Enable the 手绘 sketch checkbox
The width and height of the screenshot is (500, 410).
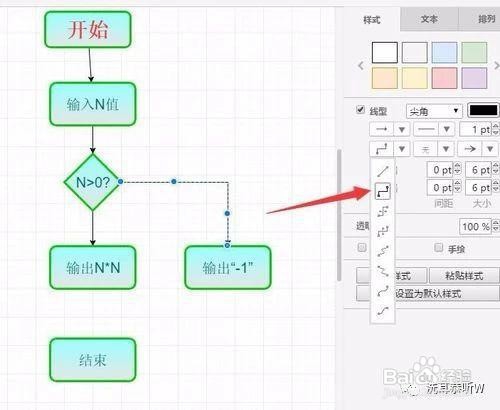click(439, 247)
